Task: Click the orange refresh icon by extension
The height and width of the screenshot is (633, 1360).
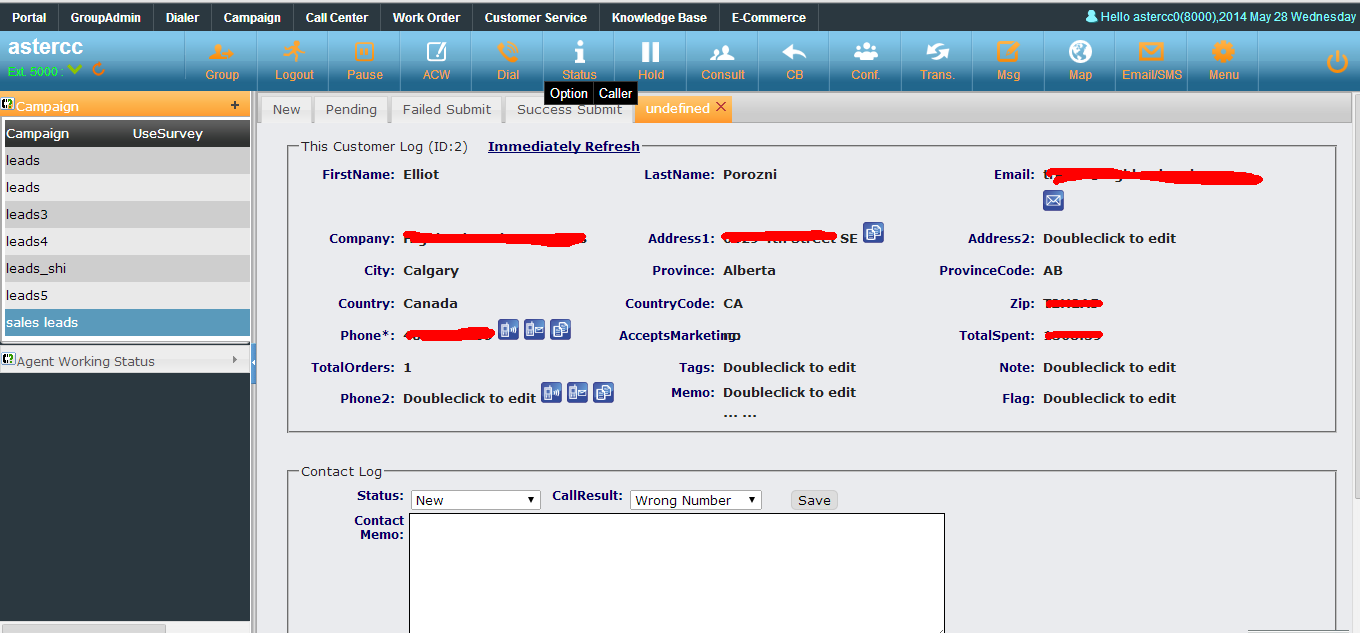Action: point(98,70)
